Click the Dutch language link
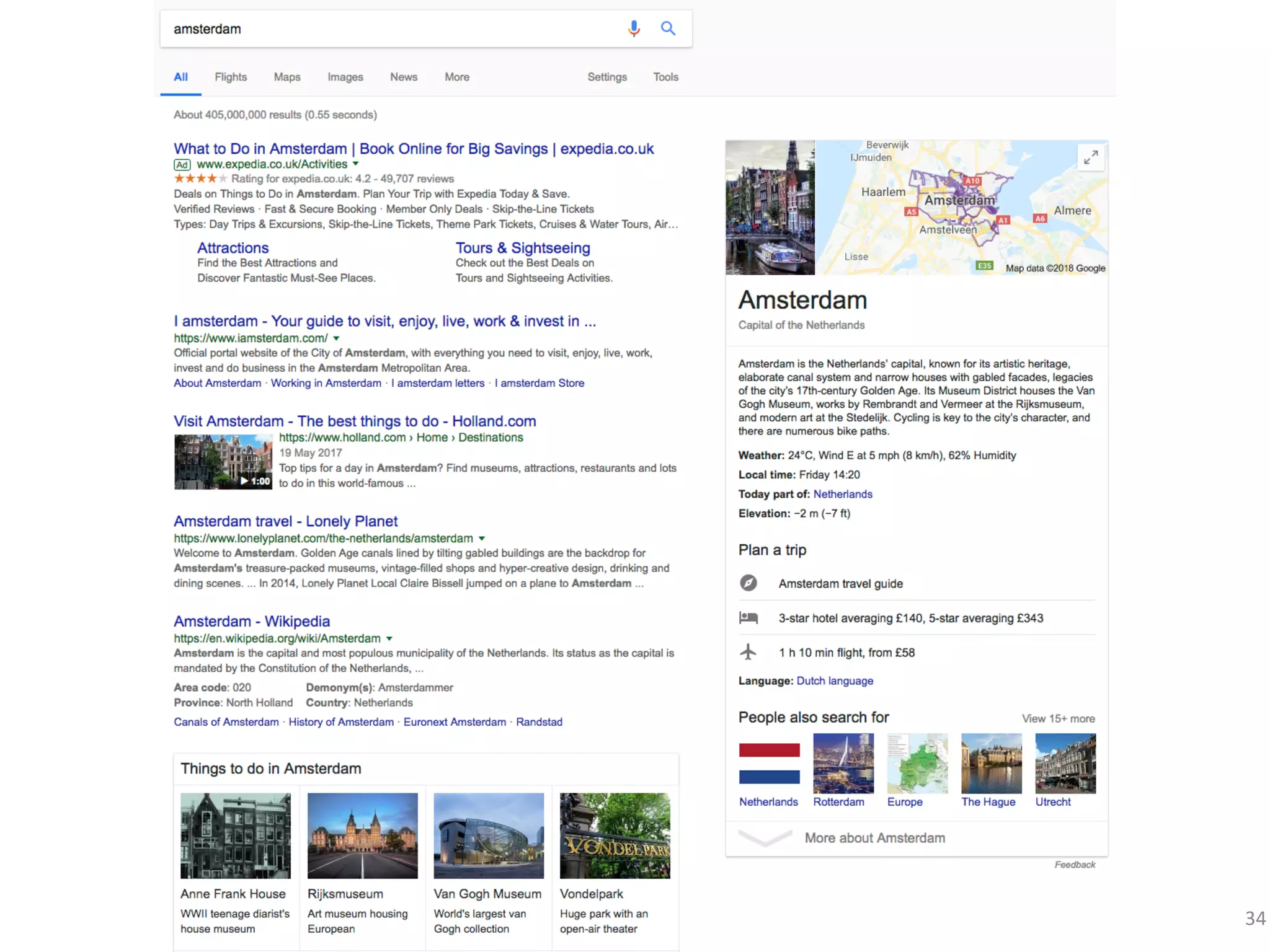The height and width of the screenshot is (952, 1270). tap(835, 681)
